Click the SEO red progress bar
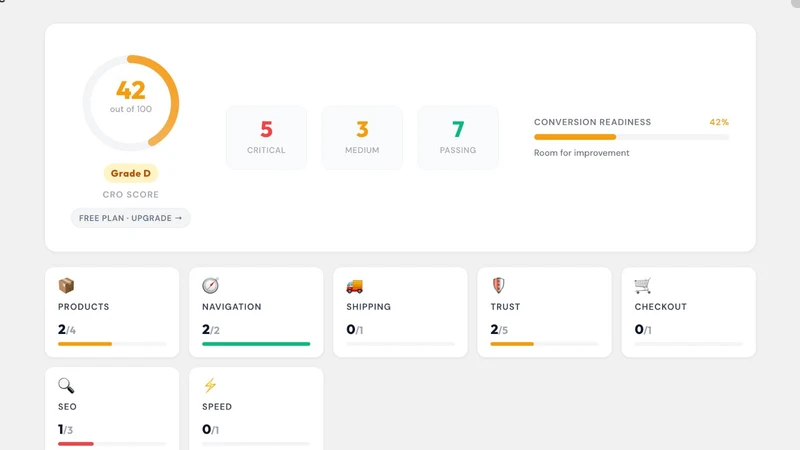The width and height of the screenshot is (800, 450). [x=112, y=444]
